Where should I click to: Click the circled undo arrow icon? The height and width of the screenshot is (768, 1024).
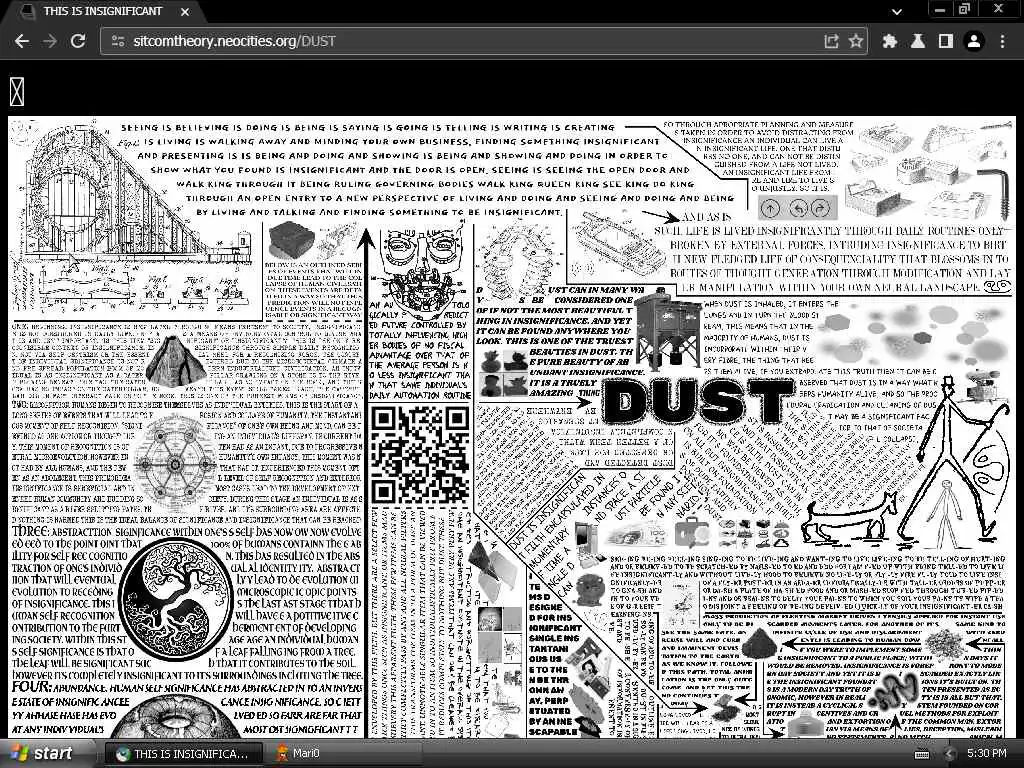pos(798,208)
